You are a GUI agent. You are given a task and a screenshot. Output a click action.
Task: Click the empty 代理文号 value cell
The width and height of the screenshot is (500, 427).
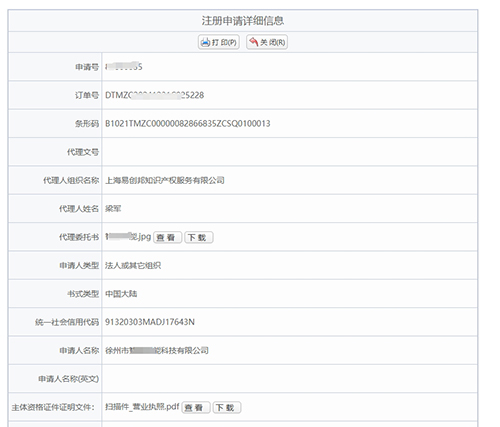click(289, 152)
